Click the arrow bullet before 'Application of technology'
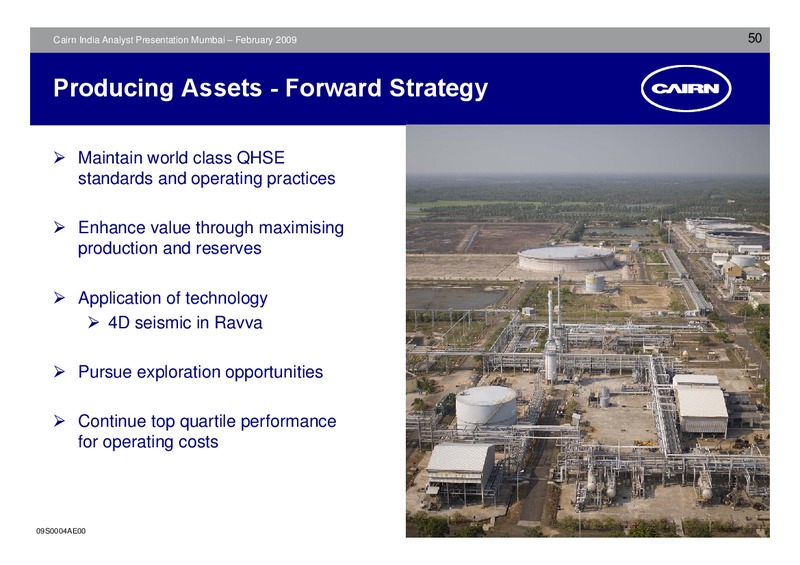The height and width of the screenshot is (565, 800). click(59, 298)
